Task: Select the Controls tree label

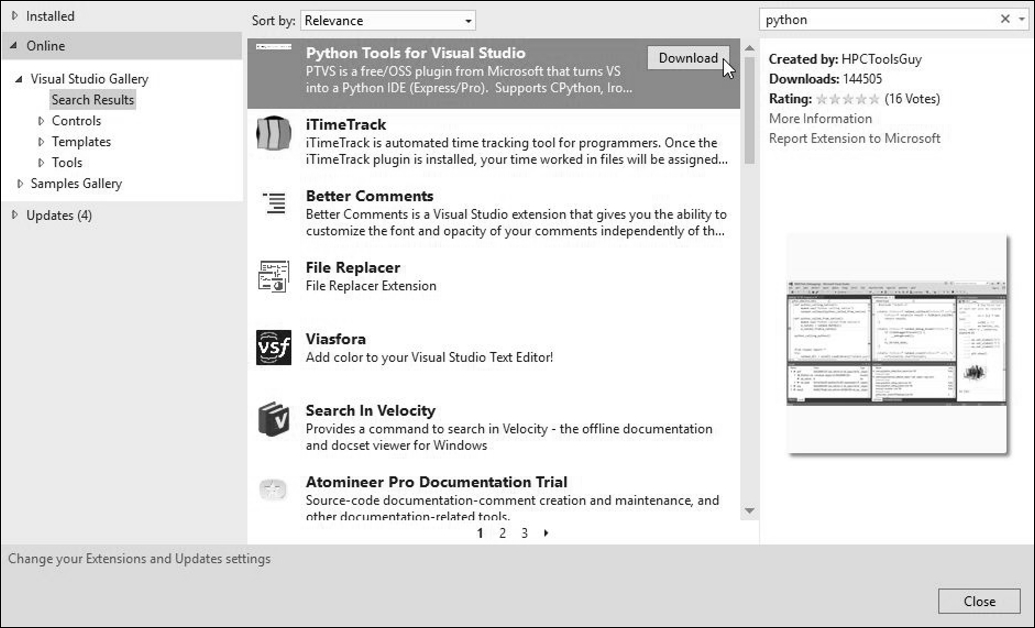Action: 77,121
